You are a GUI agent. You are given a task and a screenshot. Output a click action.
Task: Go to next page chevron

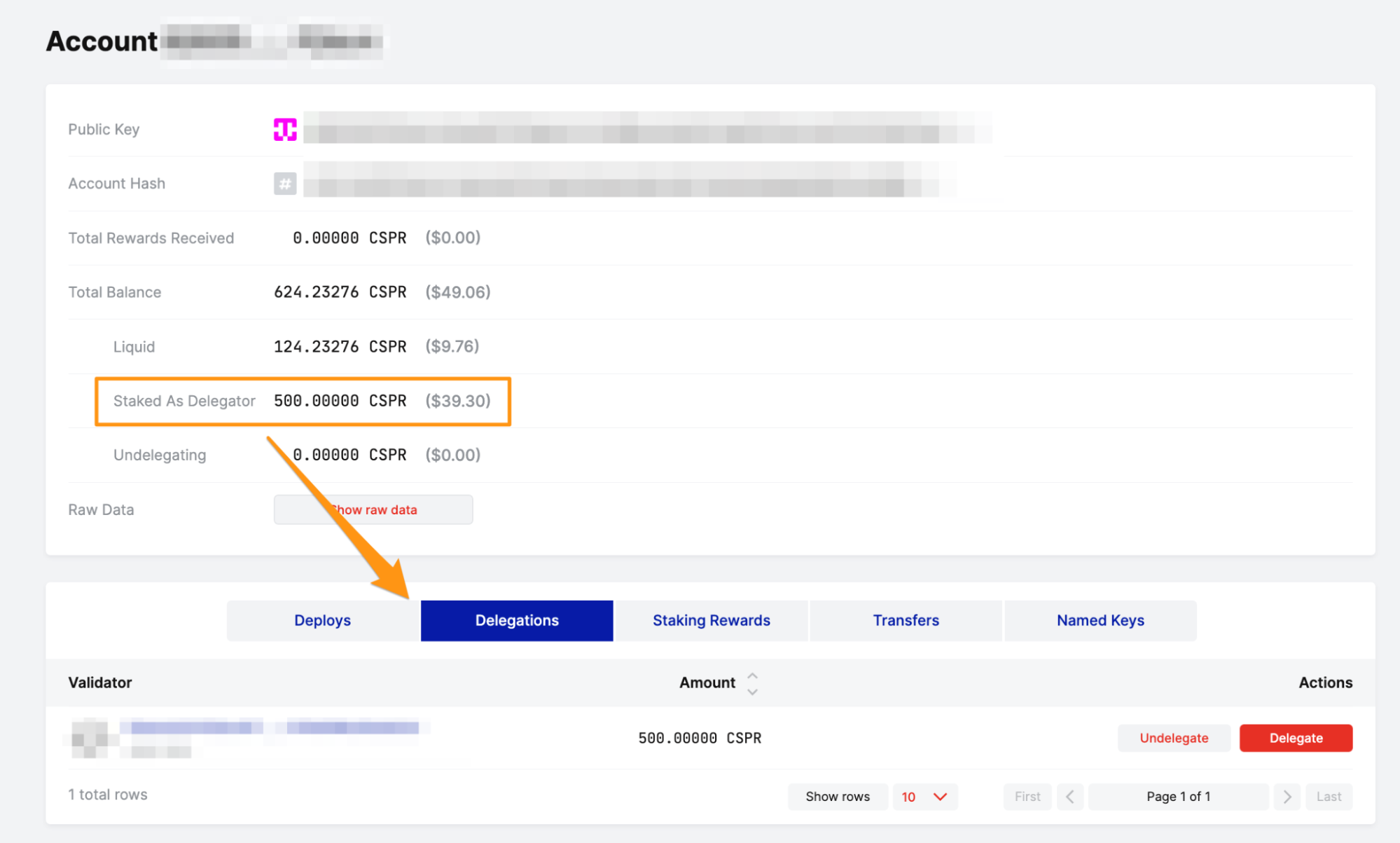[x=1287, y=797]
